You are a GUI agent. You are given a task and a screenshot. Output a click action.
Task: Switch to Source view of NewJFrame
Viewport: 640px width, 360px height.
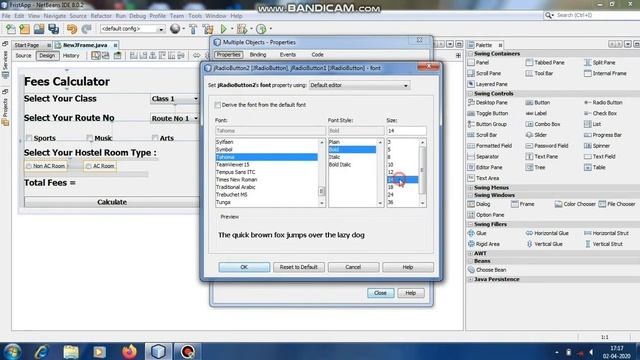tap(23, 56)
